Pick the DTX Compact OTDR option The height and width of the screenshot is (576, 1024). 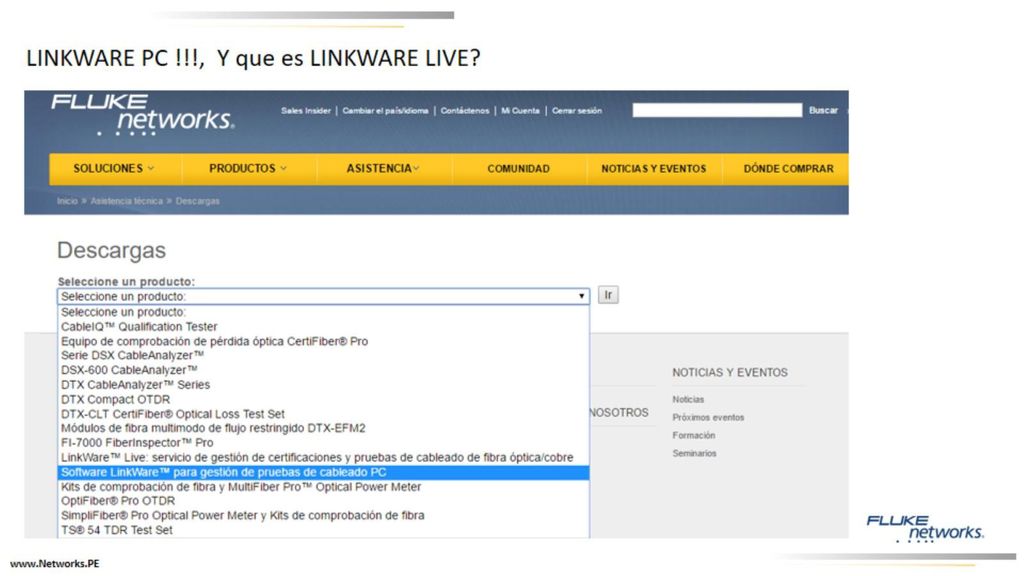click(x=323, y=399)
